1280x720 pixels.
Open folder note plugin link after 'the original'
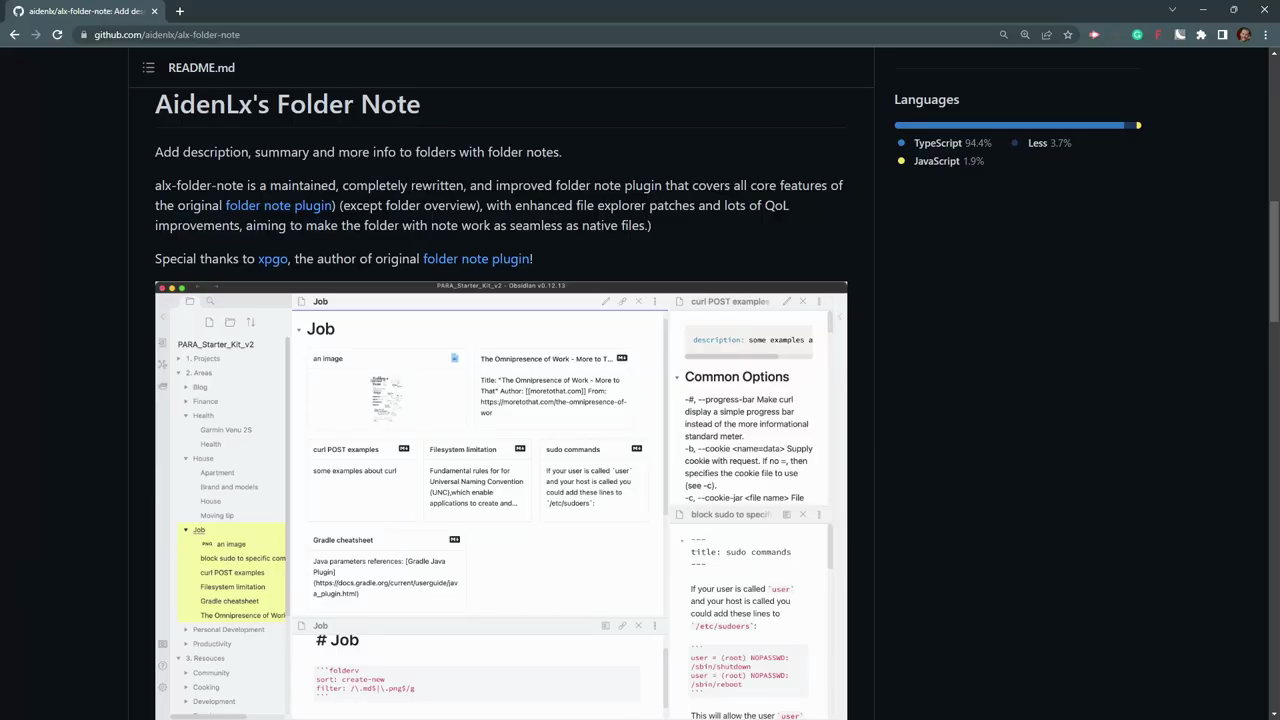[279, 205]
